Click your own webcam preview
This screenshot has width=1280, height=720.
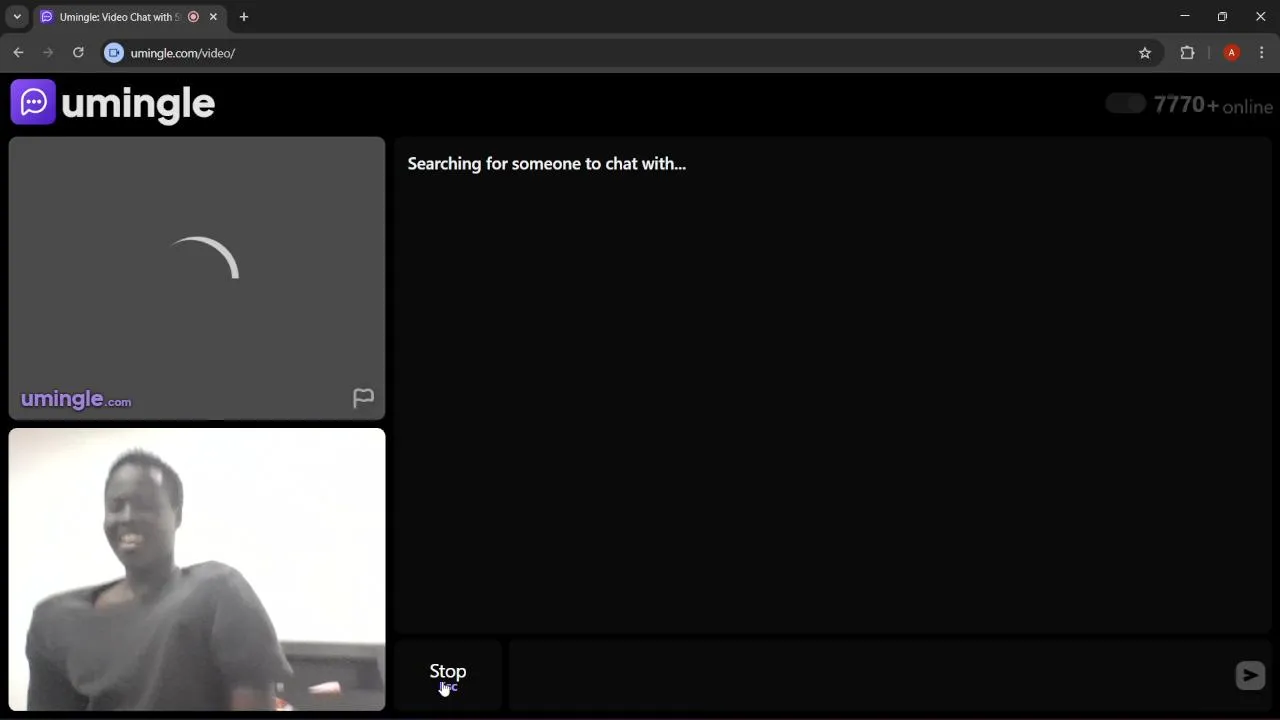coord(197,569)
